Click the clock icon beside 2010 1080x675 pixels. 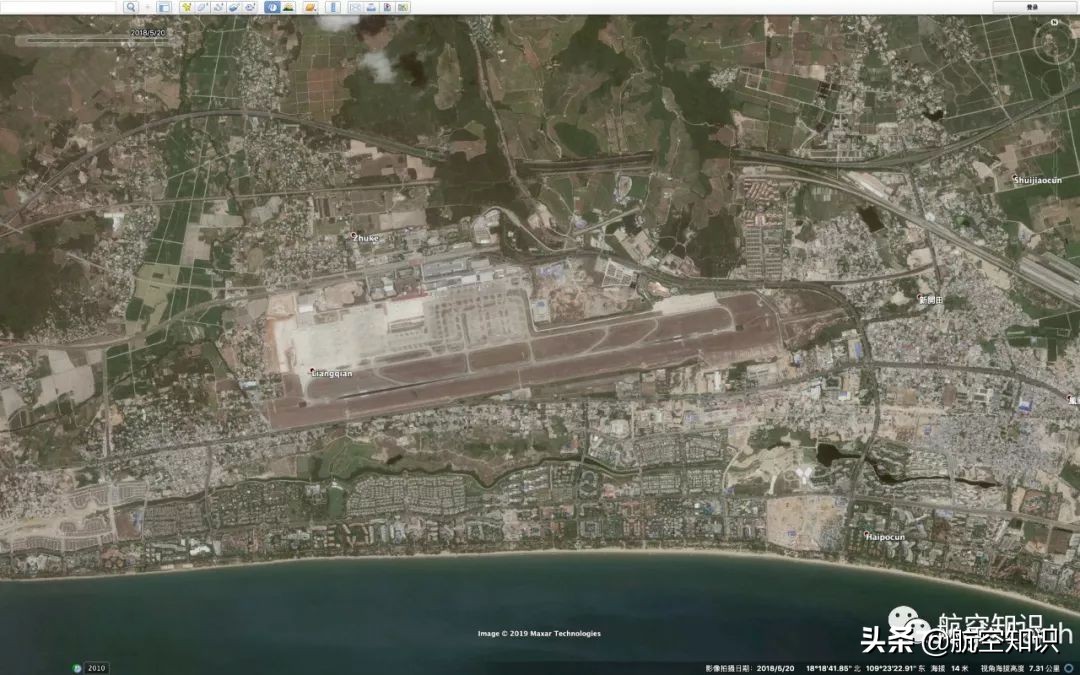click(x=77, y=668)
